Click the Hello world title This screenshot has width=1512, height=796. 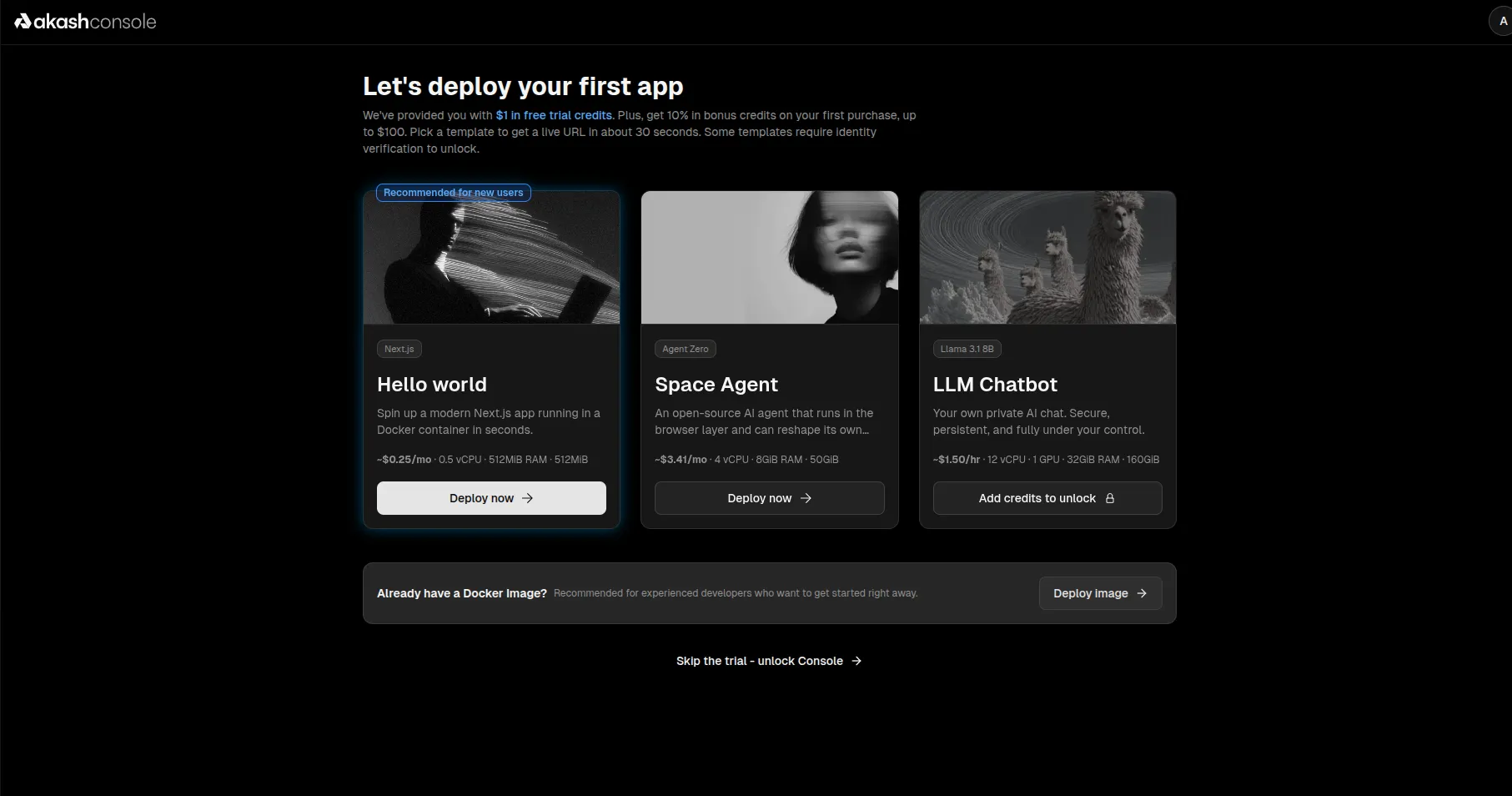click(432, 385)
